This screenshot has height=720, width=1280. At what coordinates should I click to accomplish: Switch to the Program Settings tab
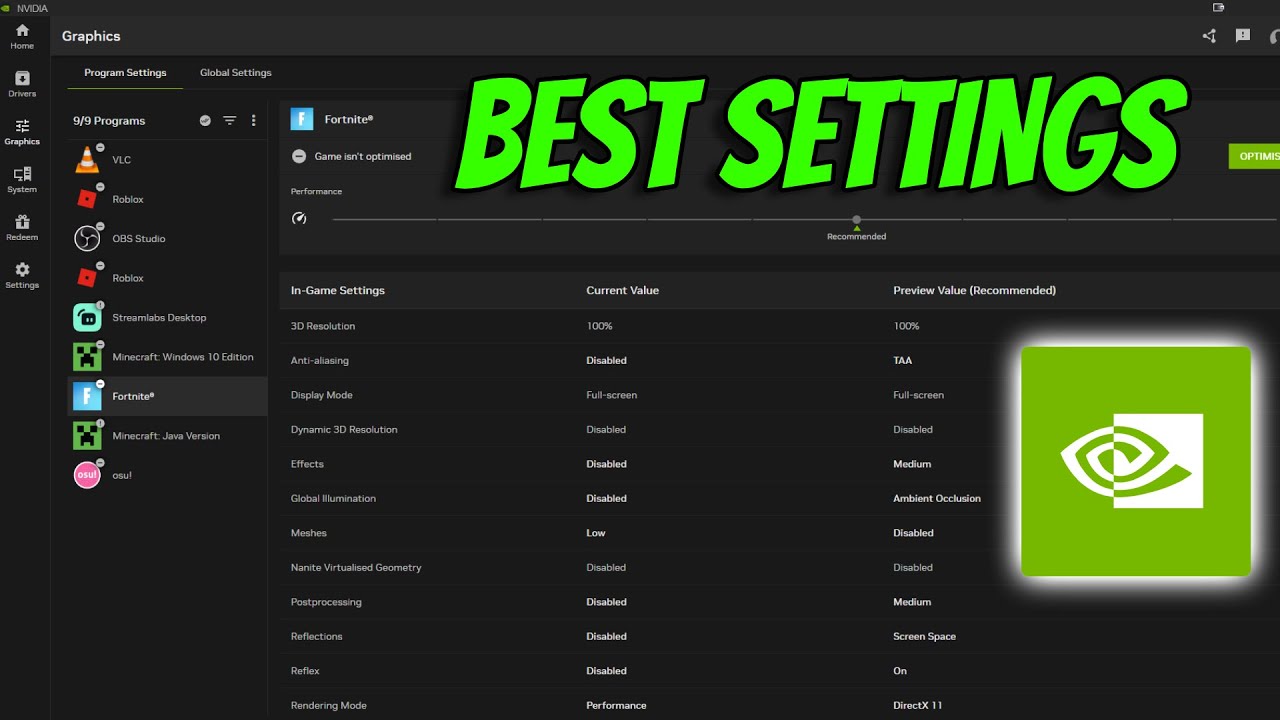[125, 73]
